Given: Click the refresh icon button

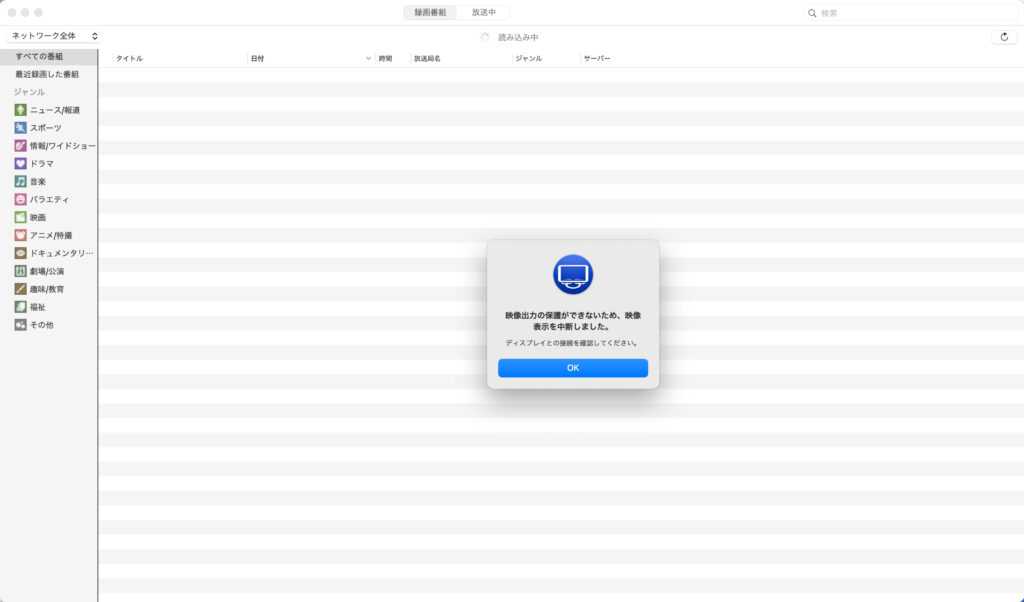Looking at the screenshot, I should tap(1003, 37).
